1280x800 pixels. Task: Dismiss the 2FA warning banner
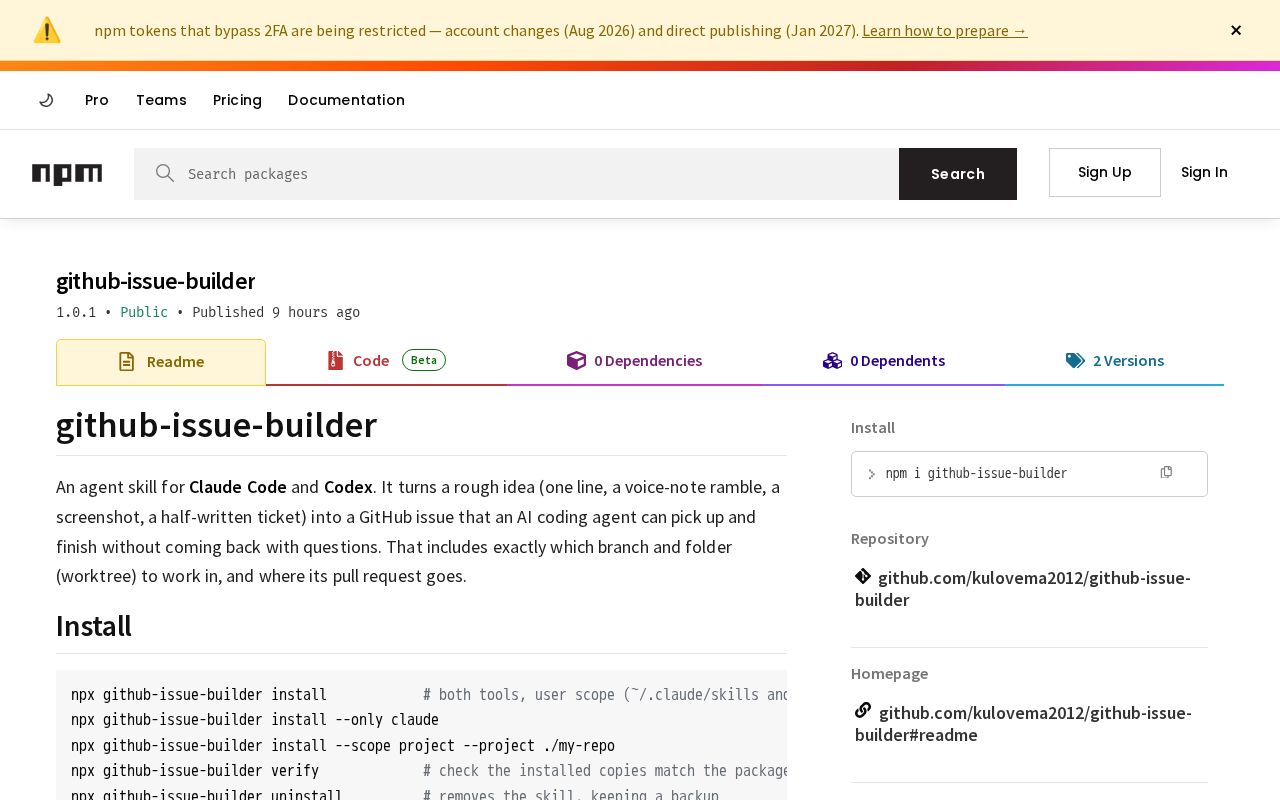click(x=1236, y=30)
